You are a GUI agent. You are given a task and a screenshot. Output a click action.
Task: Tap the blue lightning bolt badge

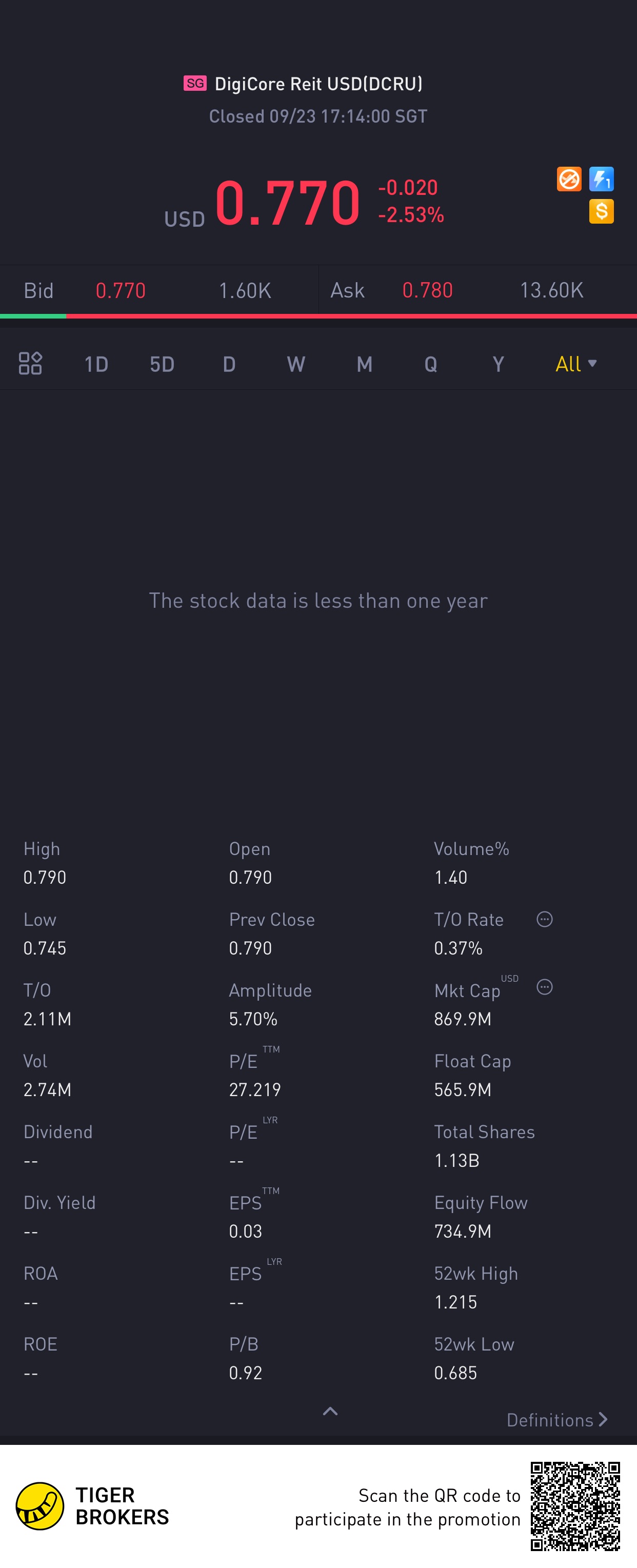(x=601, y=180)
